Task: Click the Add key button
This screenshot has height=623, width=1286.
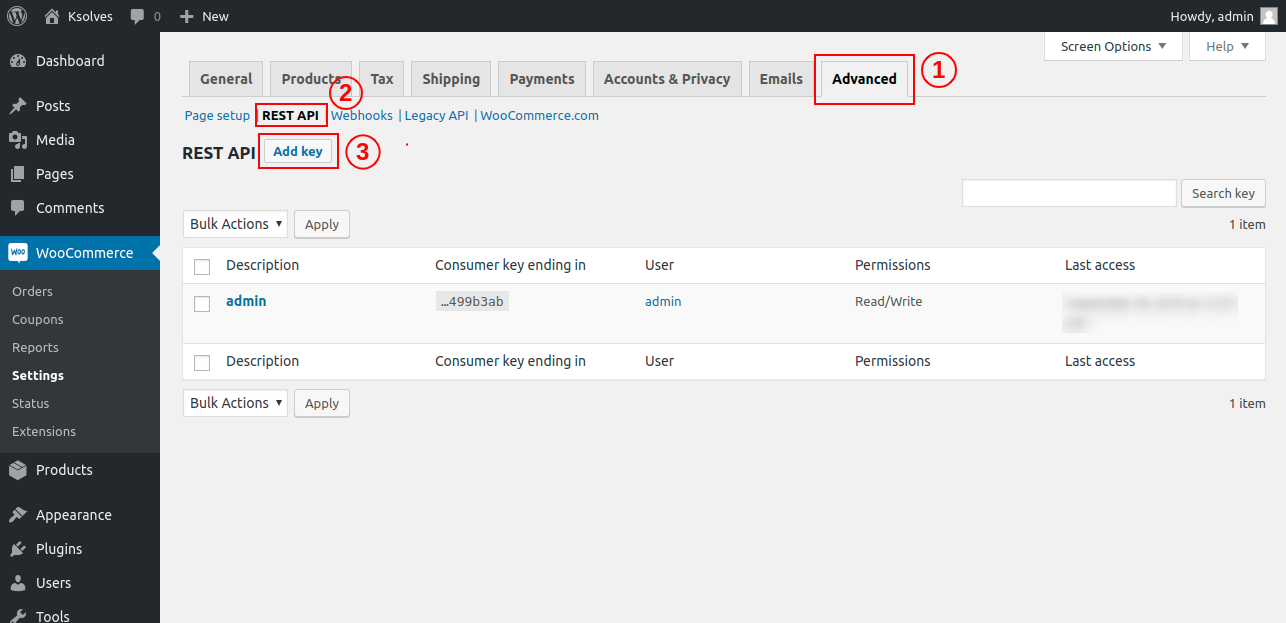Action: pos(298,151)
